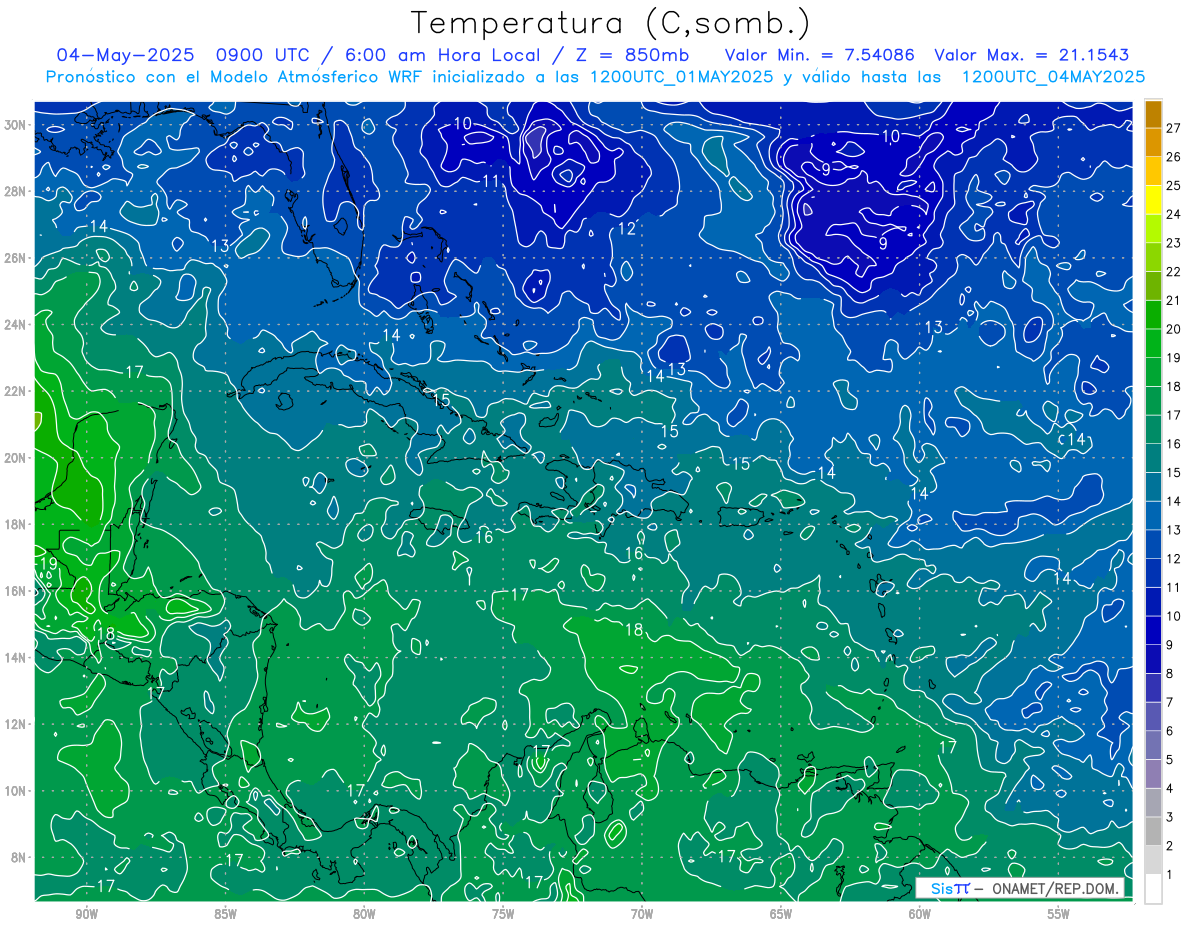This screenshot has width=1200, height=927.
Task: Click the latitude axis label "20N"
Action: [x=14, y=458]
